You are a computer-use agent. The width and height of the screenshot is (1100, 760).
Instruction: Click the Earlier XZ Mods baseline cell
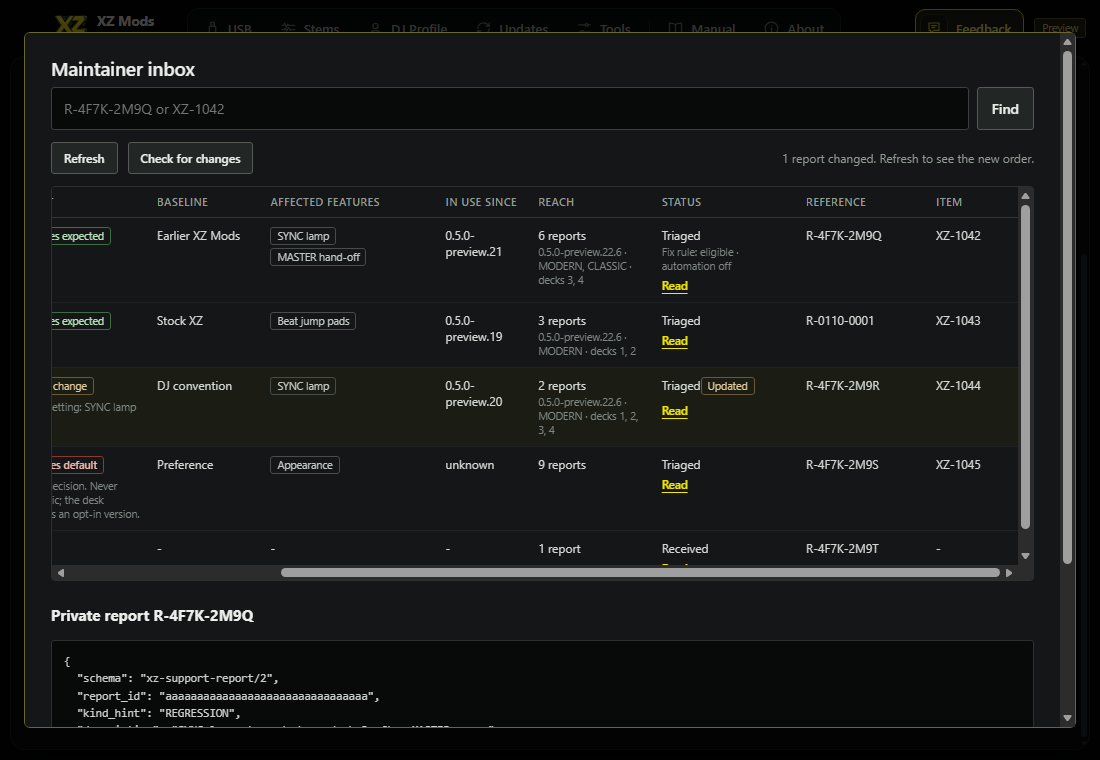199,236
